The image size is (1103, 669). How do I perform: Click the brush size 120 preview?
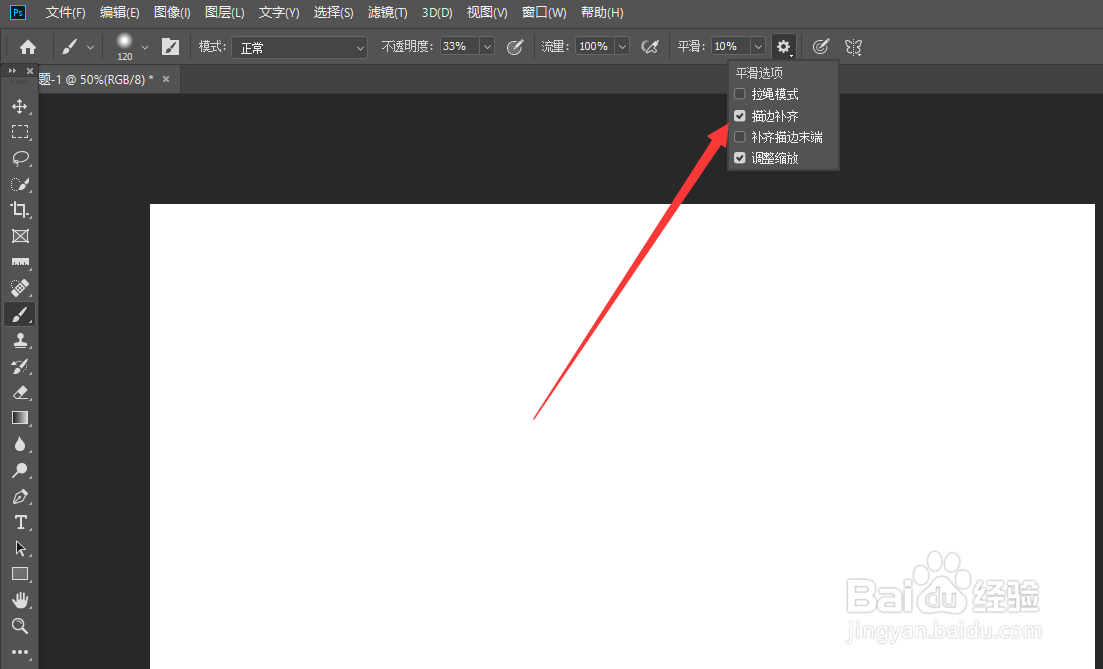(125, 46)
